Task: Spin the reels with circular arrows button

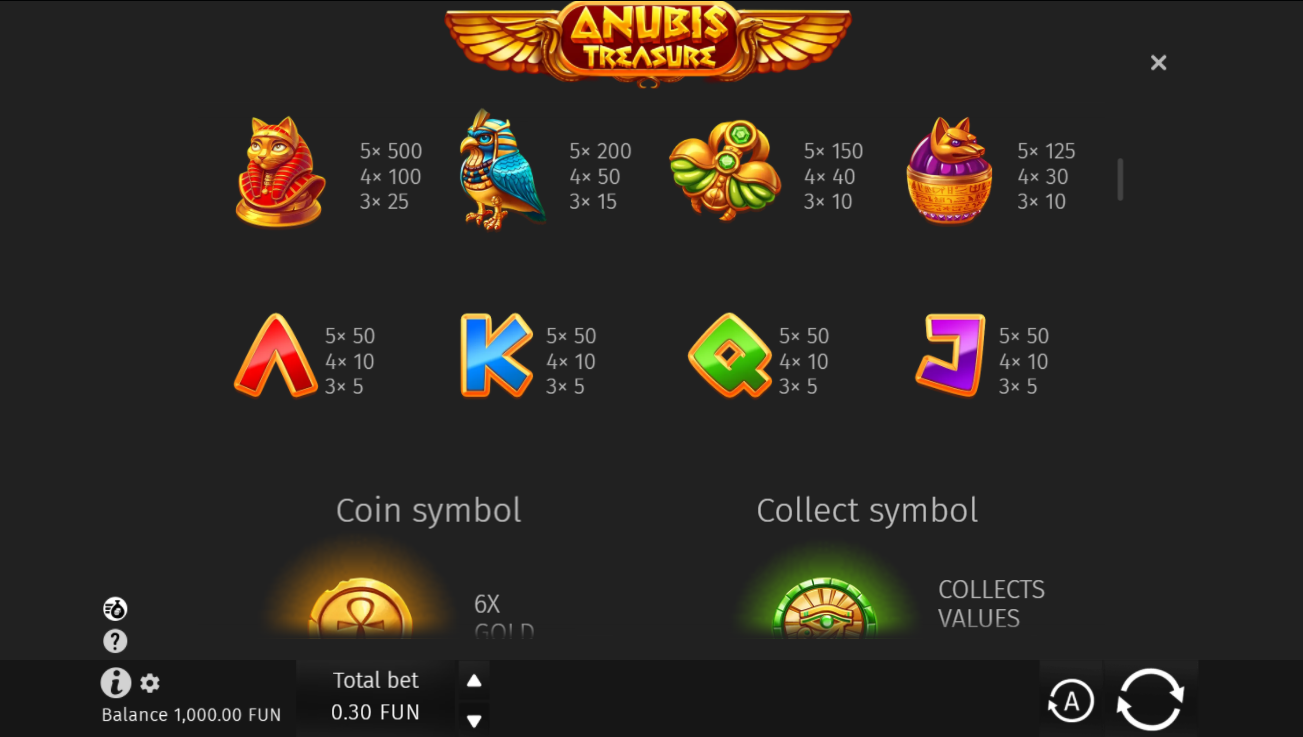Action: (x=1150, y=699)
